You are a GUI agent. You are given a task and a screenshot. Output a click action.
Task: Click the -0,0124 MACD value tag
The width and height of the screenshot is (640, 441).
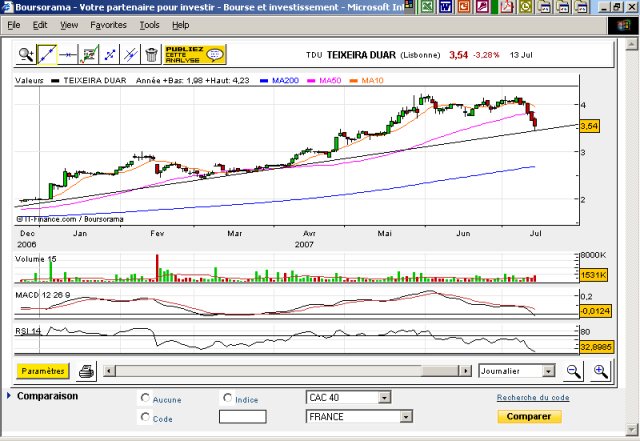coord(596,311)
